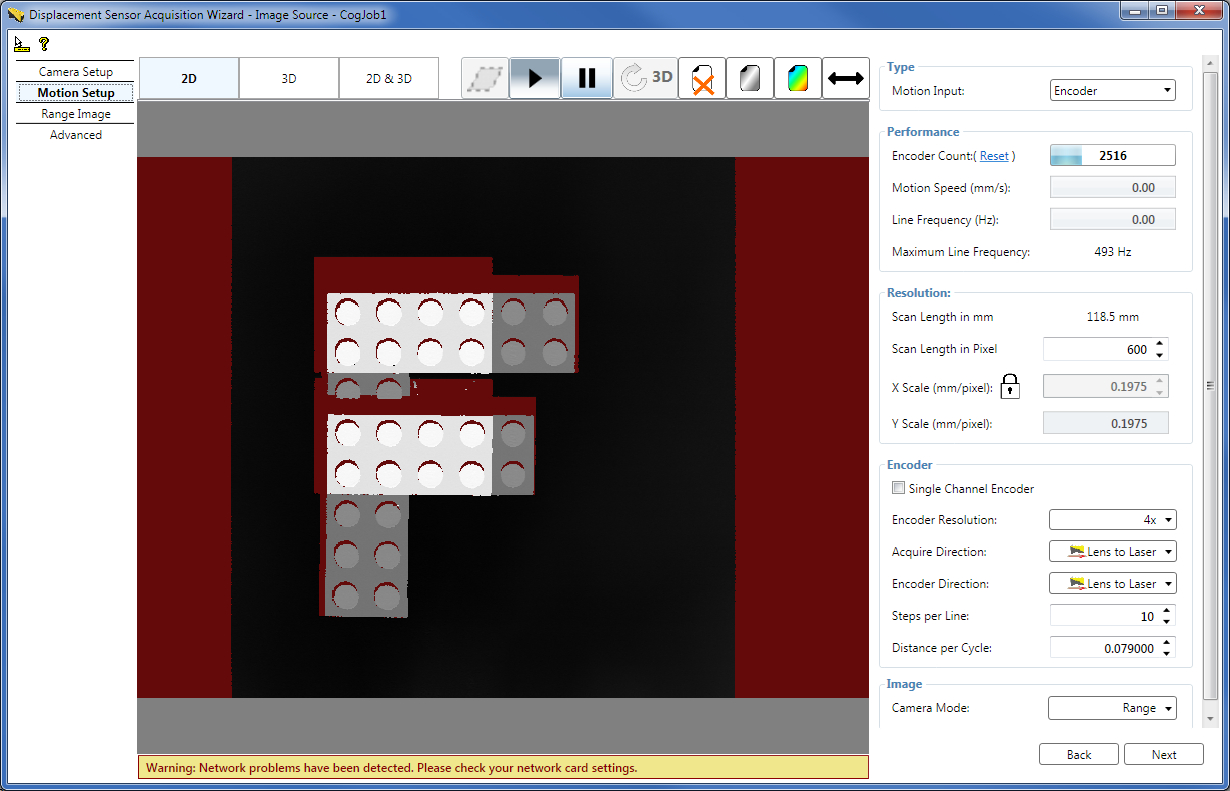Click the Play acquisition icon
Viewport: 1230px width, 791px height.
[535, 77]
